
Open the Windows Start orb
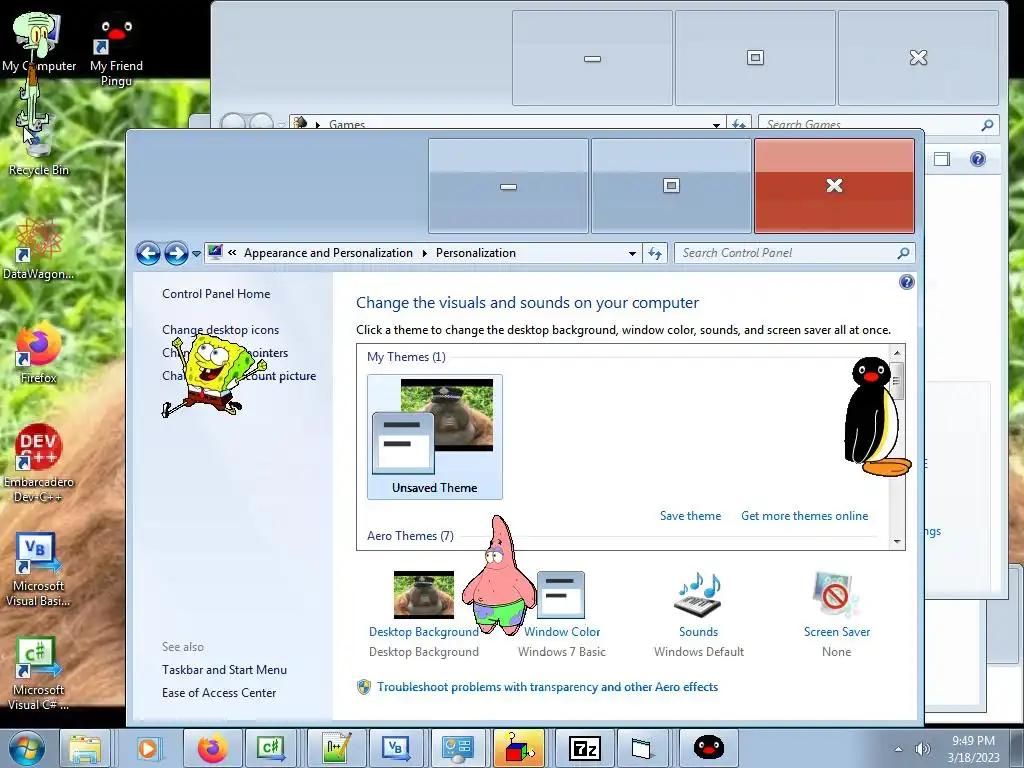click(x=27, y=748)
